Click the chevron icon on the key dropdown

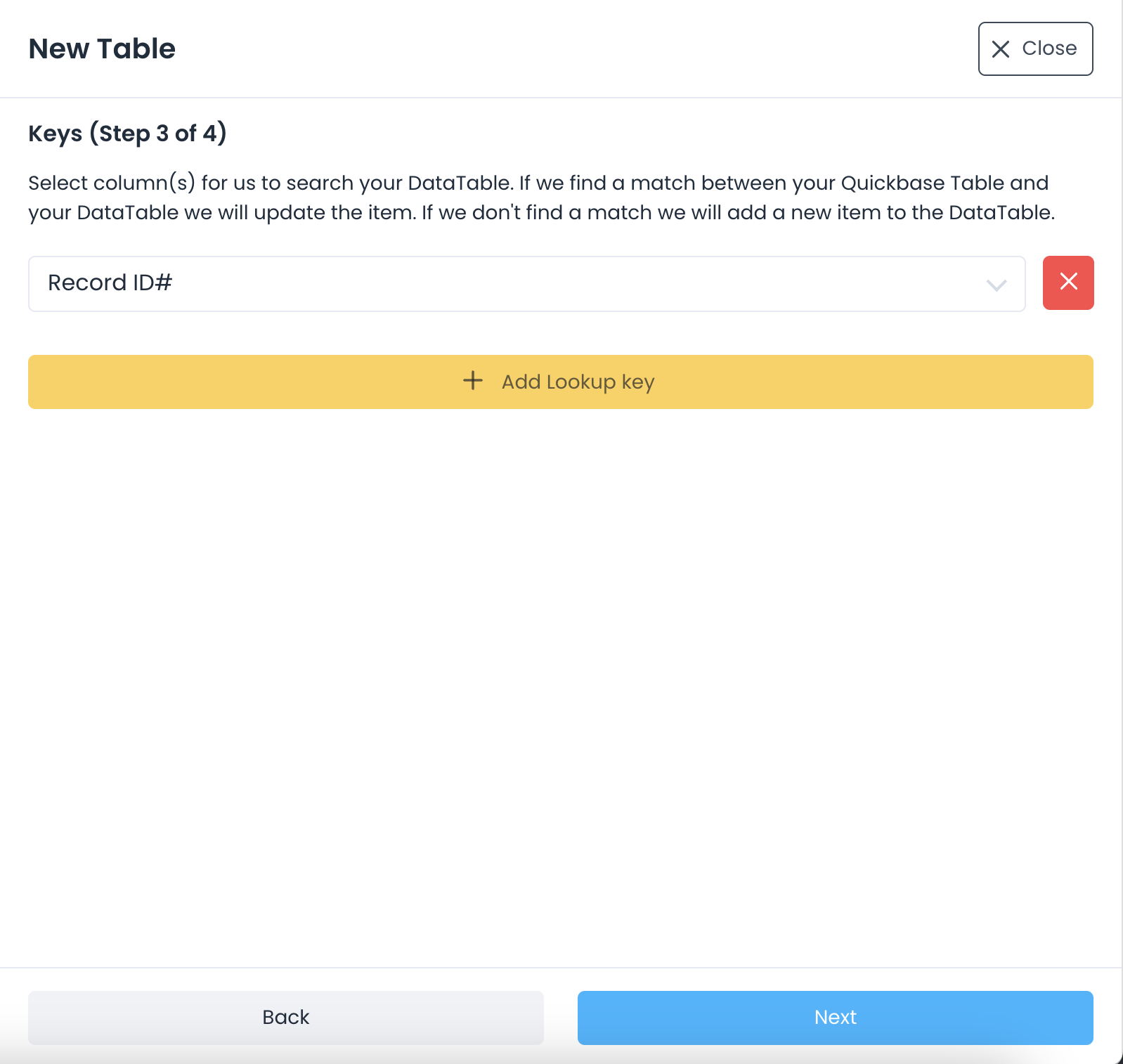click(x=995, y=284)
